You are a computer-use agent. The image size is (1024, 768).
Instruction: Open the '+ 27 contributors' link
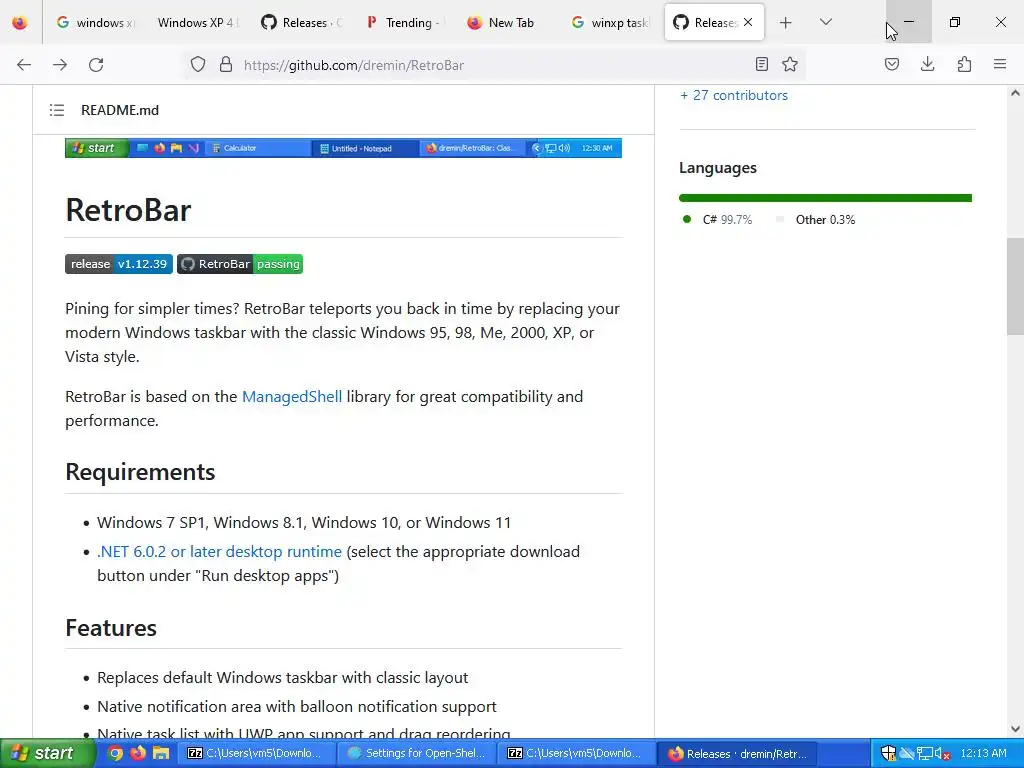click(734, 95)
